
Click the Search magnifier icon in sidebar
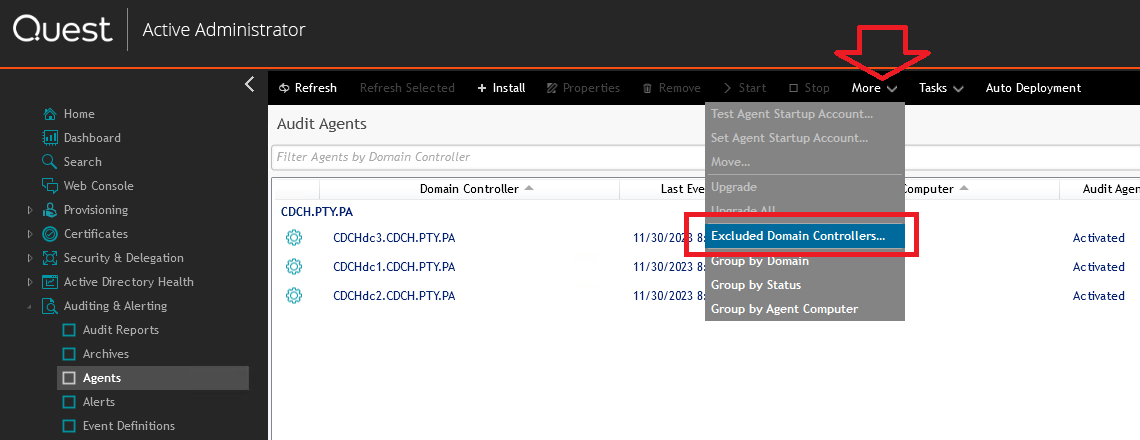coord(50,162)
